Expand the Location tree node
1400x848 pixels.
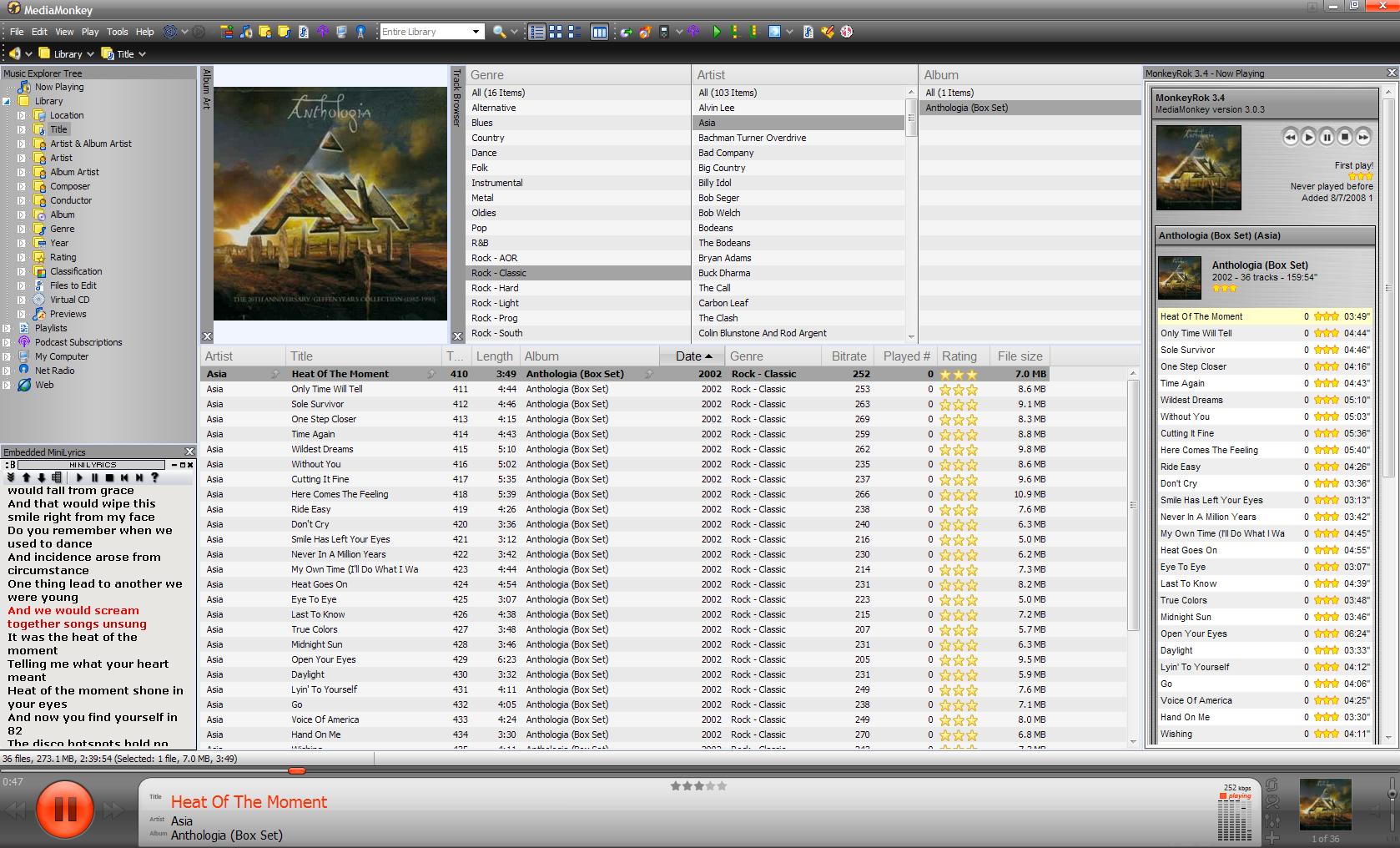22,115
